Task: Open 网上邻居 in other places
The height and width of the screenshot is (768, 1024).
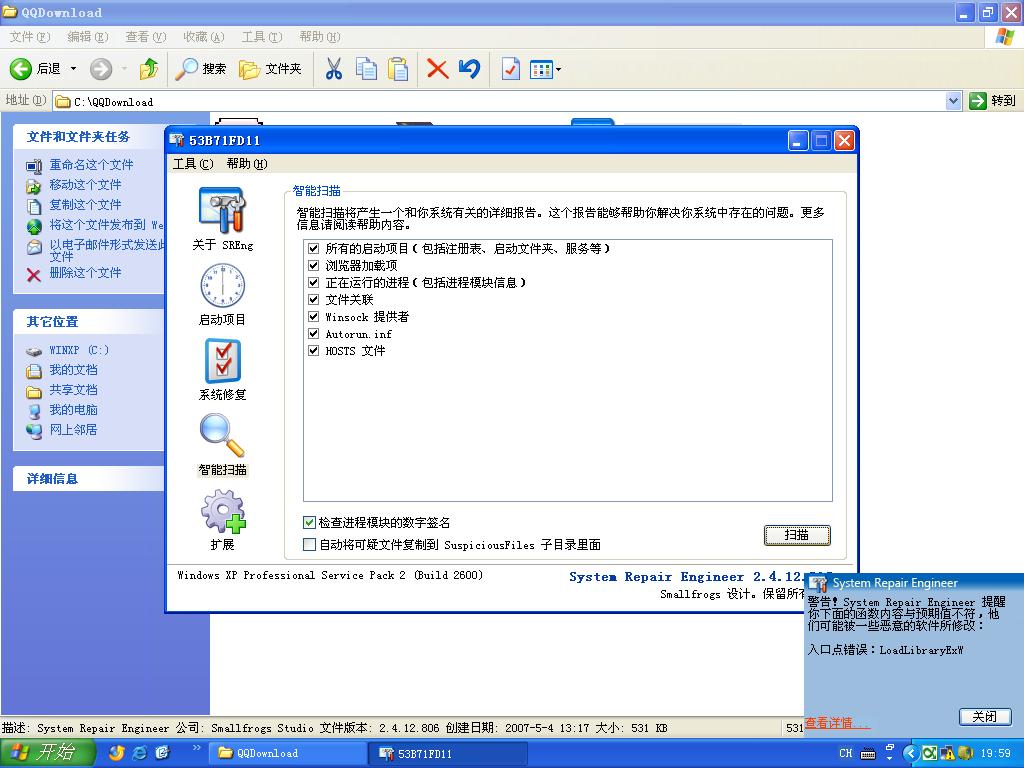Action: tap(73, 430)
